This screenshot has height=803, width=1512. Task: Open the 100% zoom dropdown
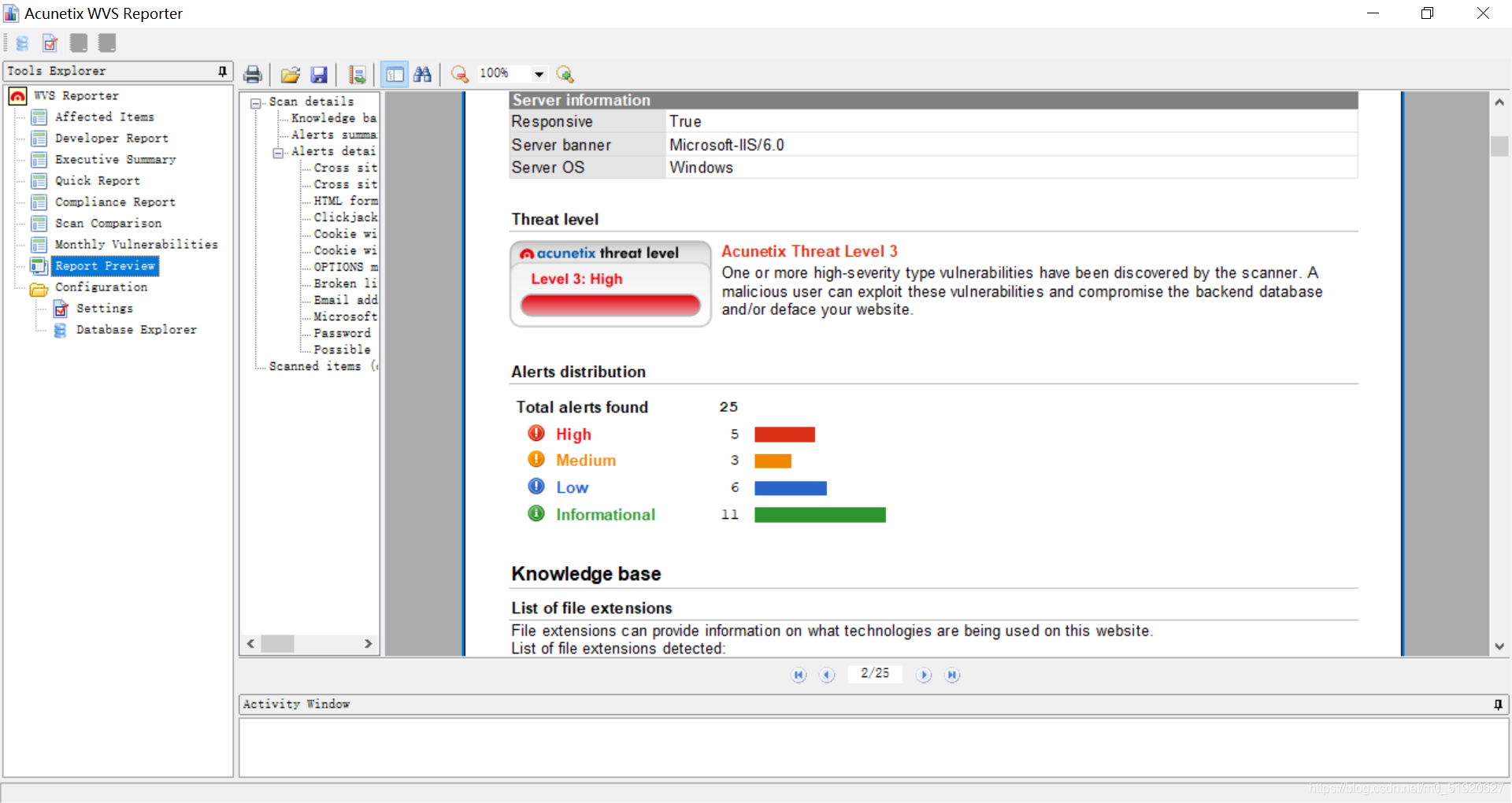[539, 74]
